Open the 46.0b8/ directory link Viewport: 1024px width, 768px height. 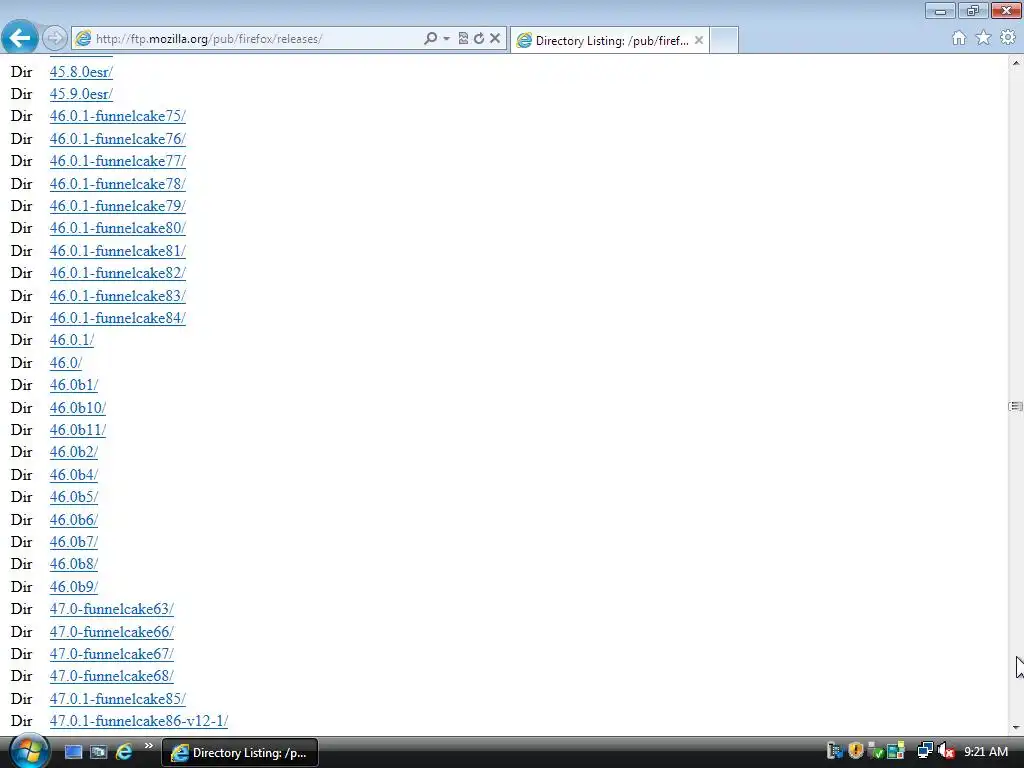coord(74,565)
